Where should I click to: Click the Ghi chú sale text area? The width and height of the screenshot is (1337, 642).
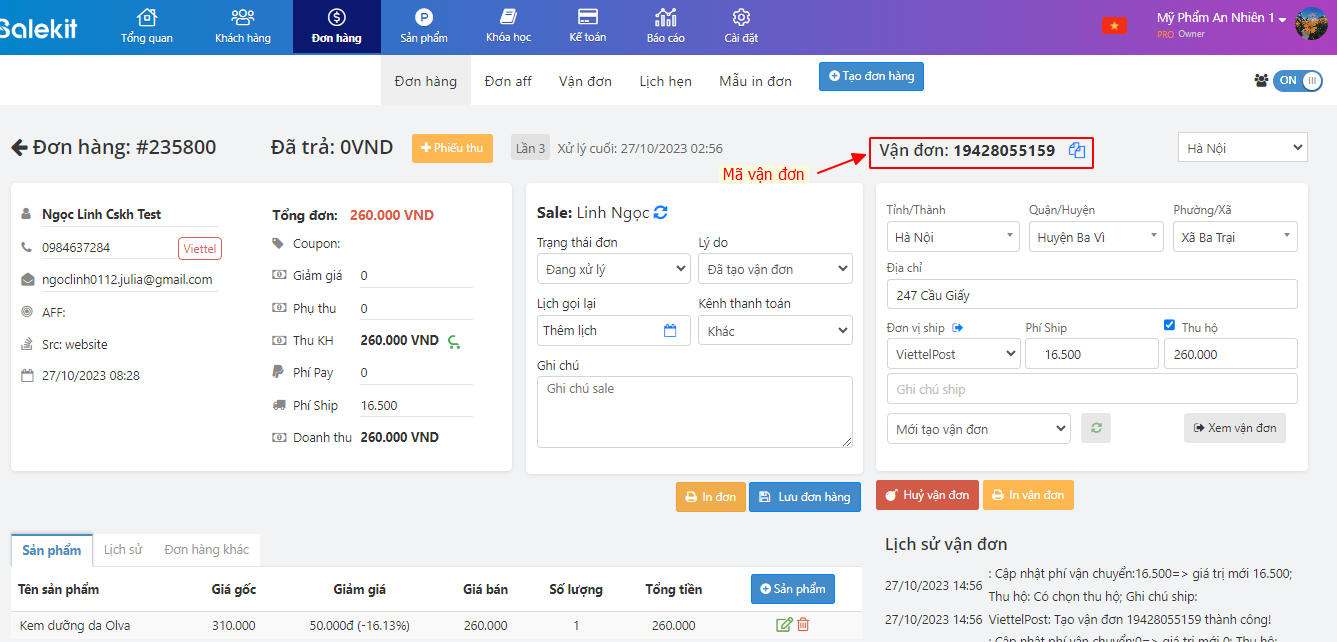[694, 411]
